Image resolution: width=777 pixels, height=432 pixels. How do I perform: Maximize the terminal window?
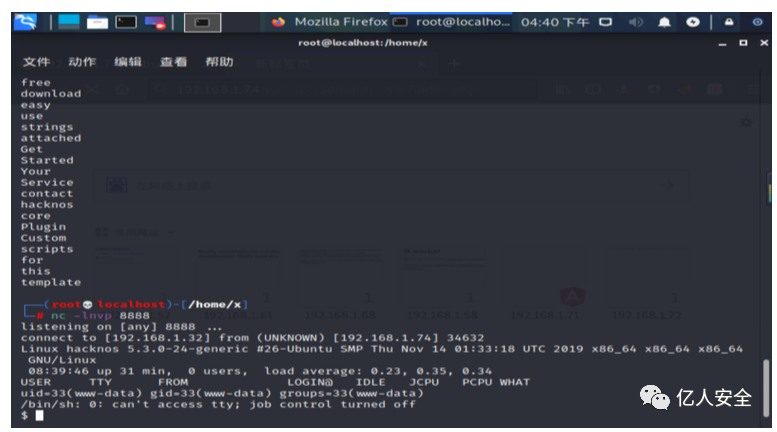click(743, 43)
